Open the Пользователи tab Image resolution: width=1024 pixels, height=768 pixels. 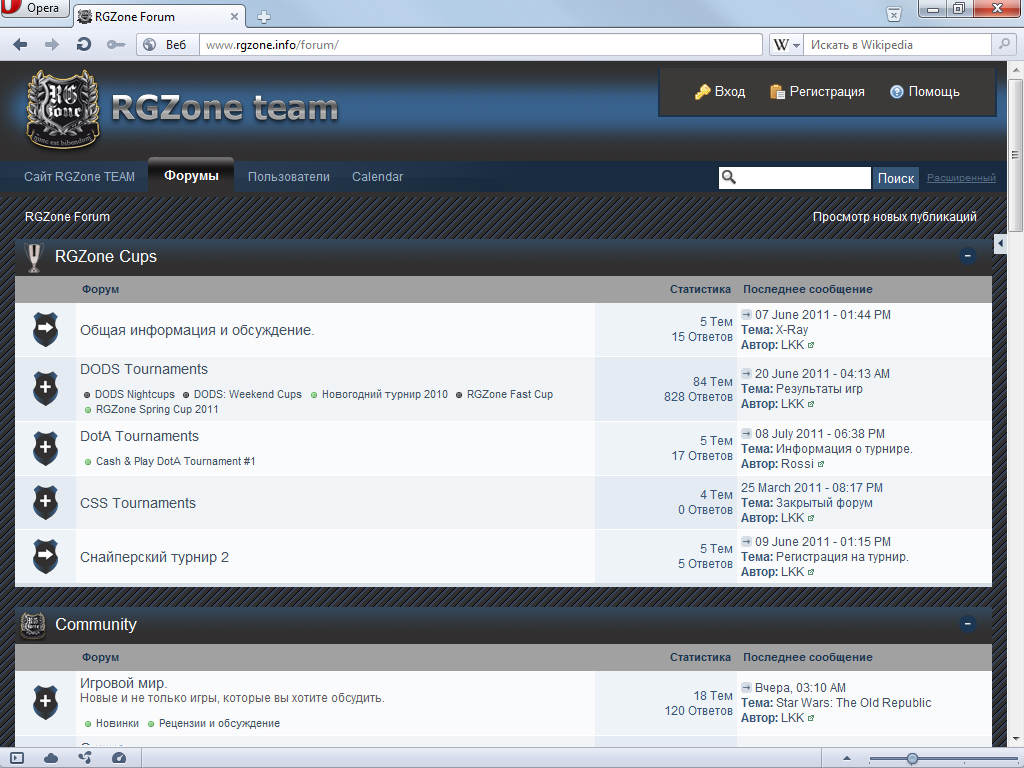289,176
